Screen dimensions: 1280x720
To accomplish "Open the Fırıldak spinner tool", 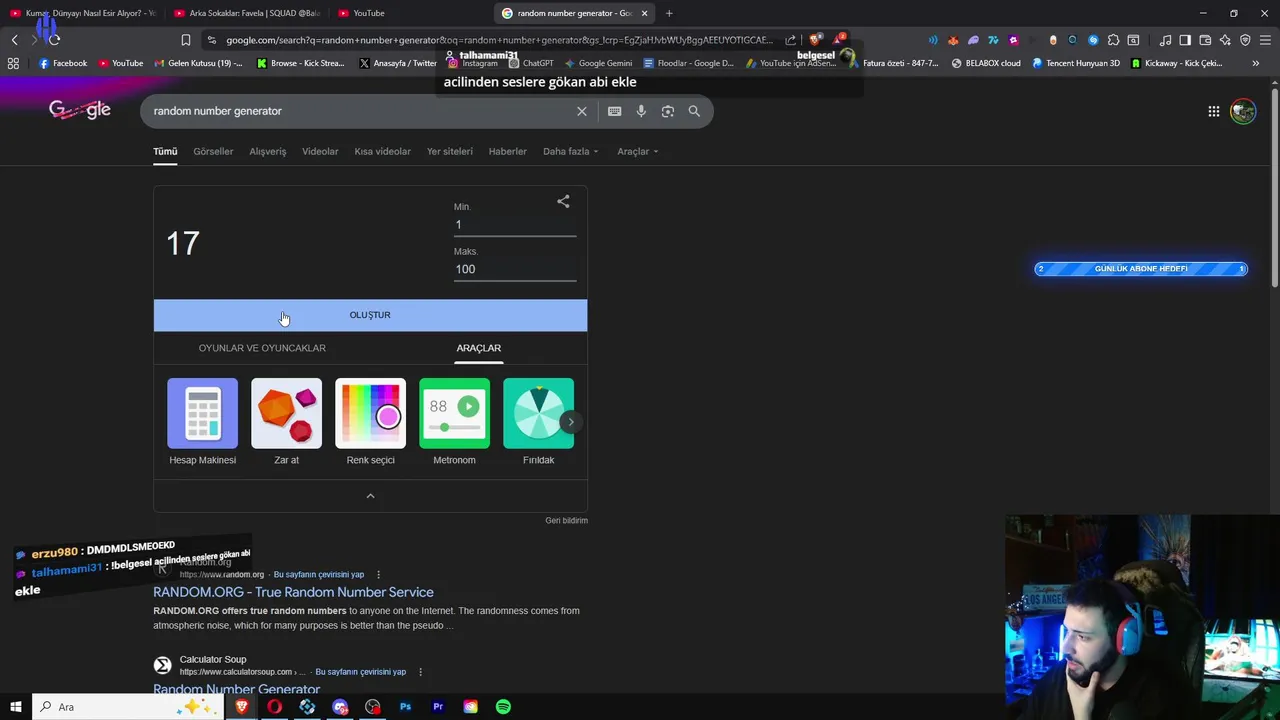I will point(539,421).
